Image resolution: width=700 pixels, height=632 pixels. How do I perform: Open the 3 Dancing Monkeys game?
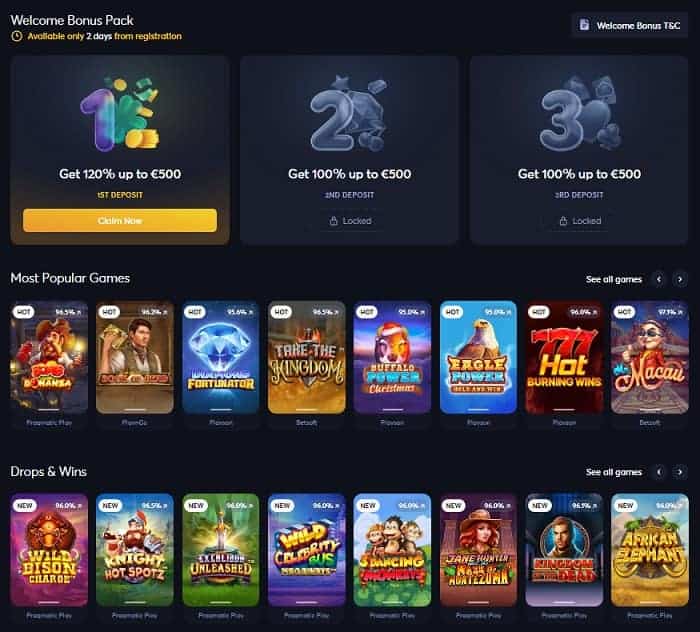click(392, 550)
